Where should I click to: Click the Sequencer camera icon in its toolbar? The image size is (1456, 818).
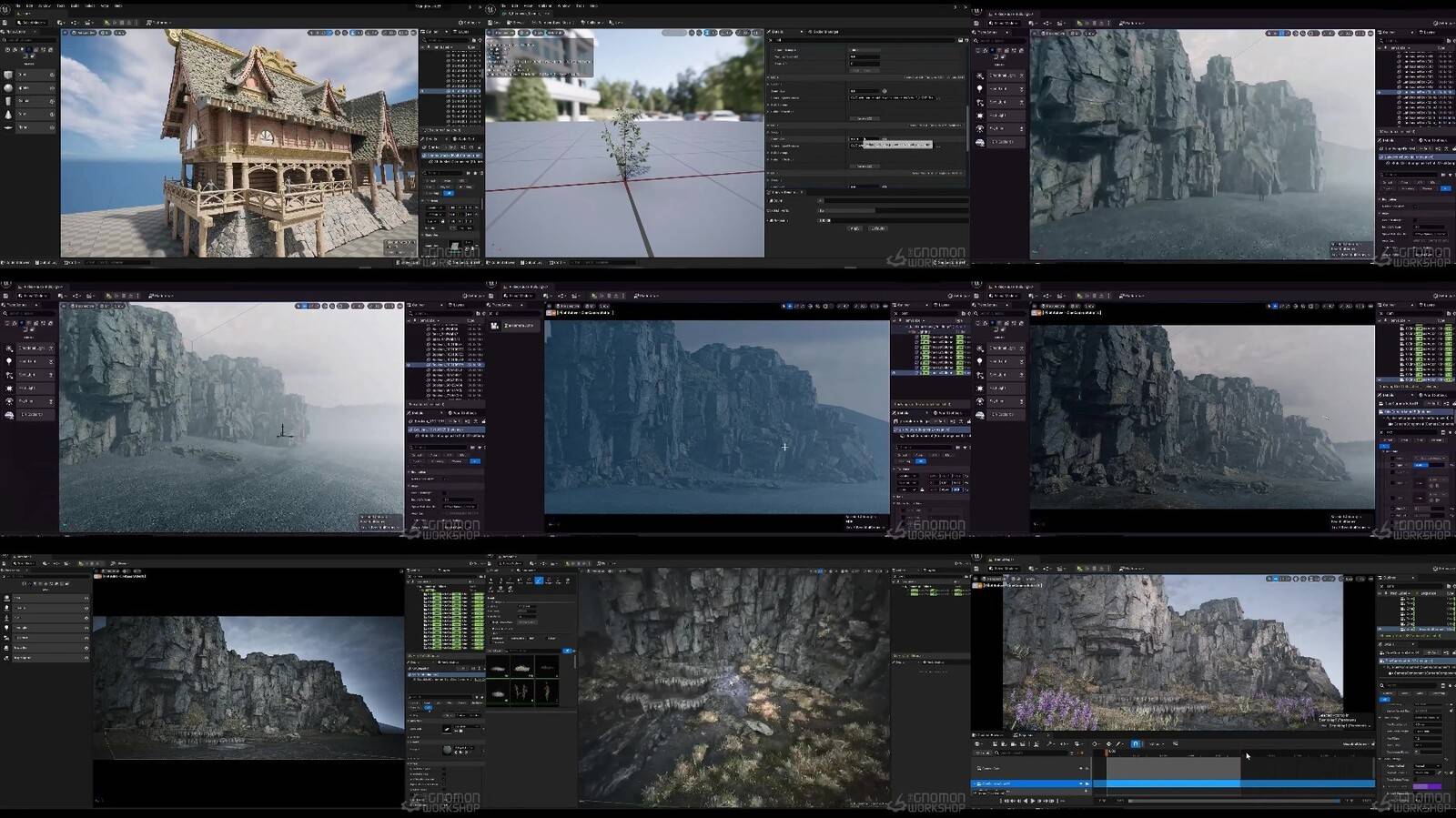[x=1014, y=744]
